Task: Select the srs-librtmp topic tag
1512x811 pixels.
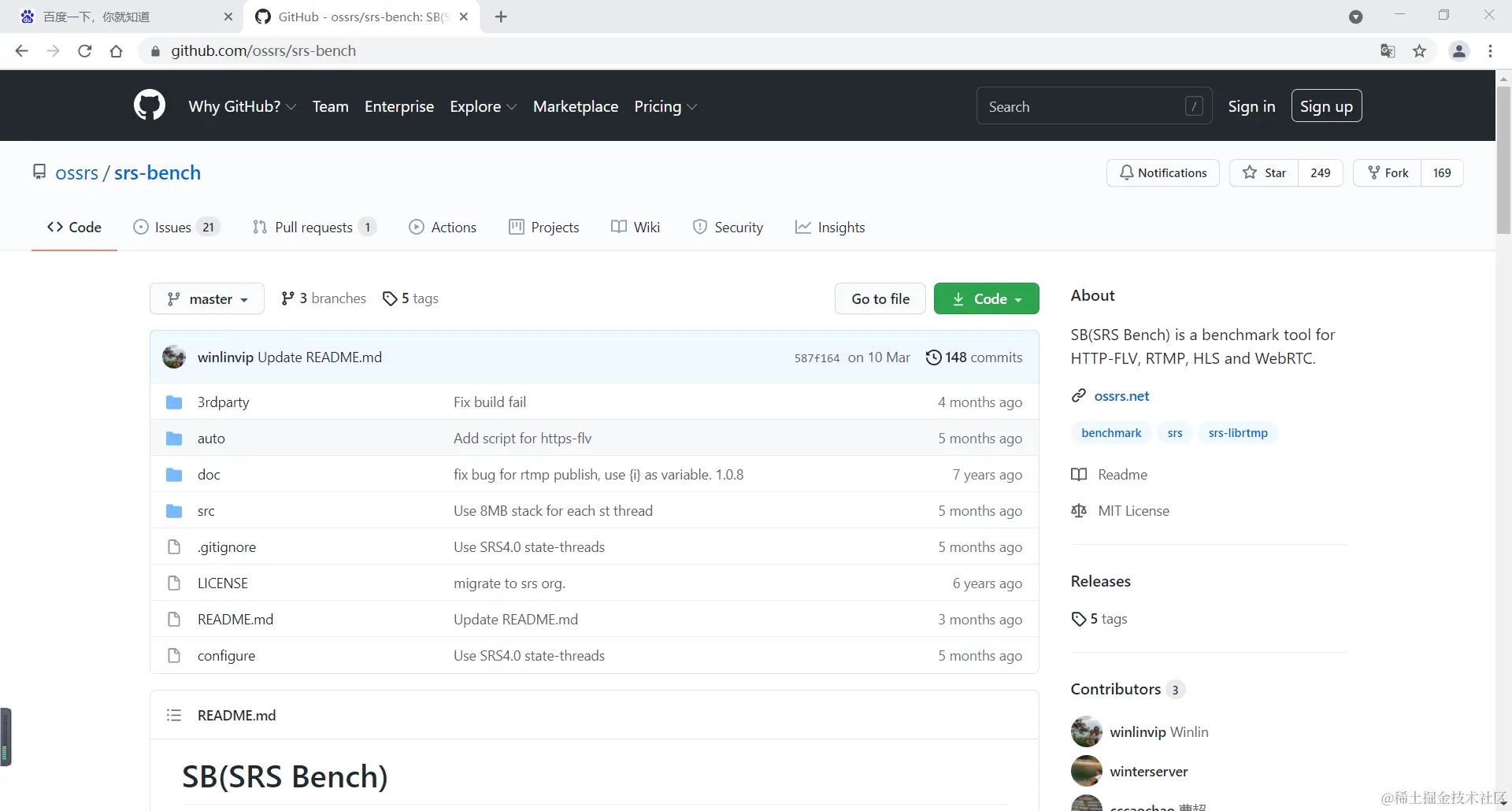Action: pos(1238,433)
